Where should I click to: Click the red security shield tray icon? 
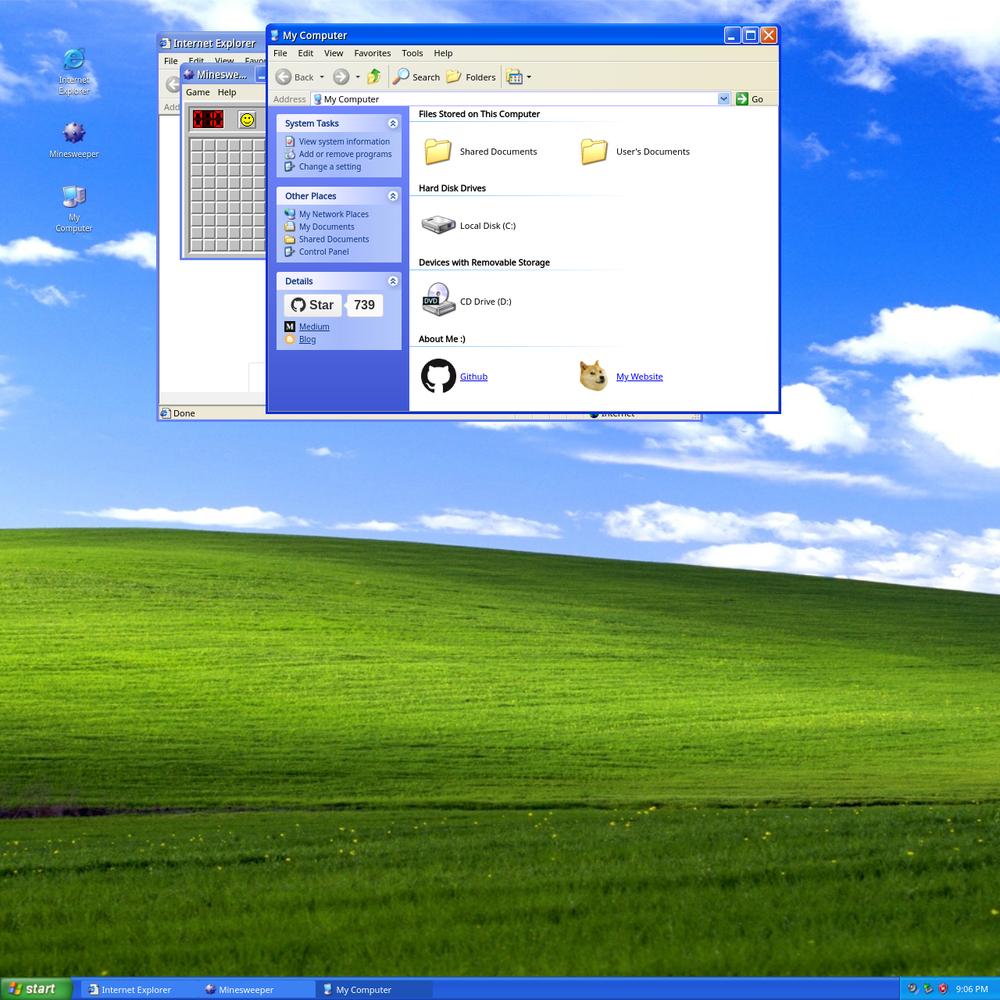943,989
